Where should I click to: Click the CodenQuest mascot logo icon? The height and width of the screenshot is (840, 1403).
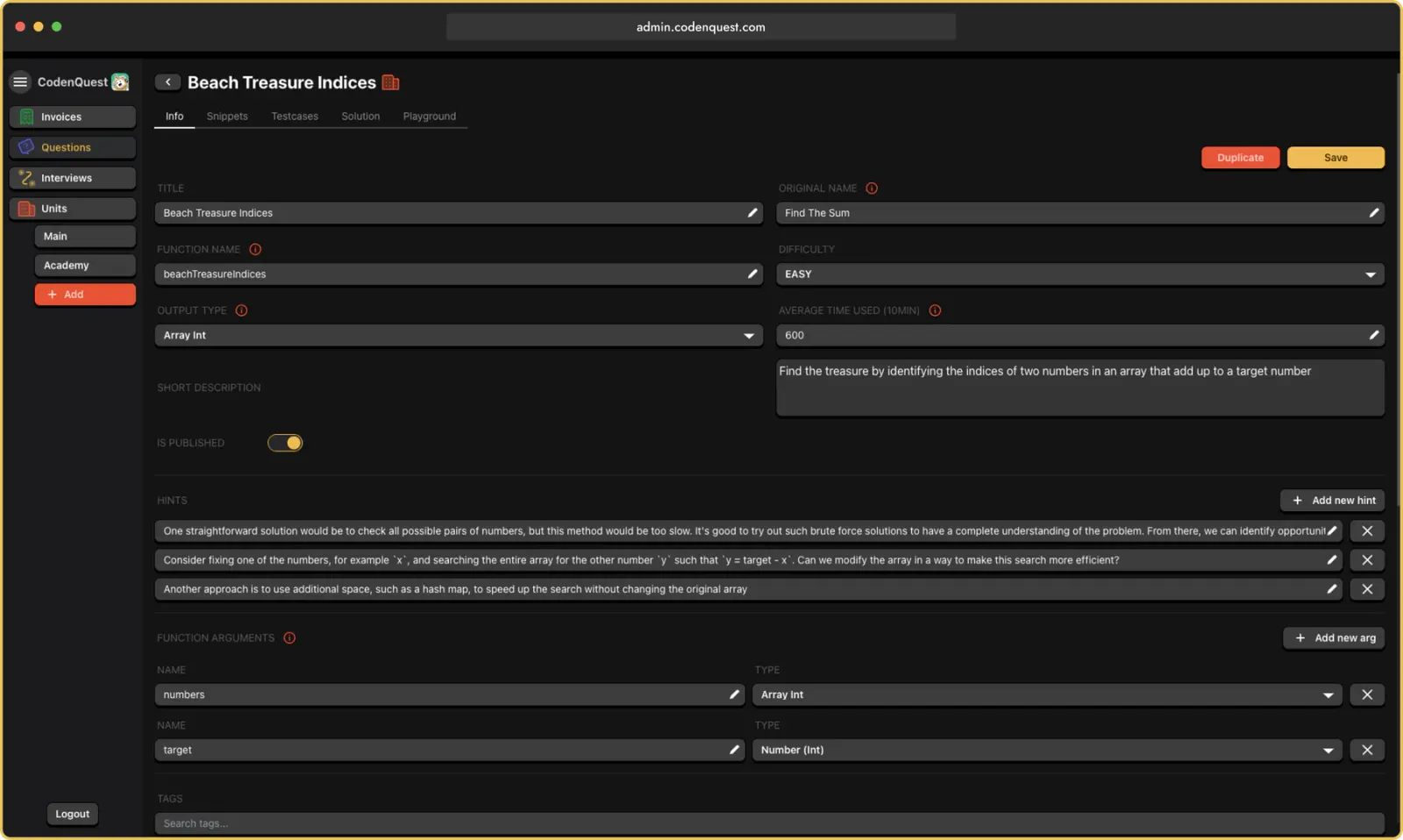[120, 82]
